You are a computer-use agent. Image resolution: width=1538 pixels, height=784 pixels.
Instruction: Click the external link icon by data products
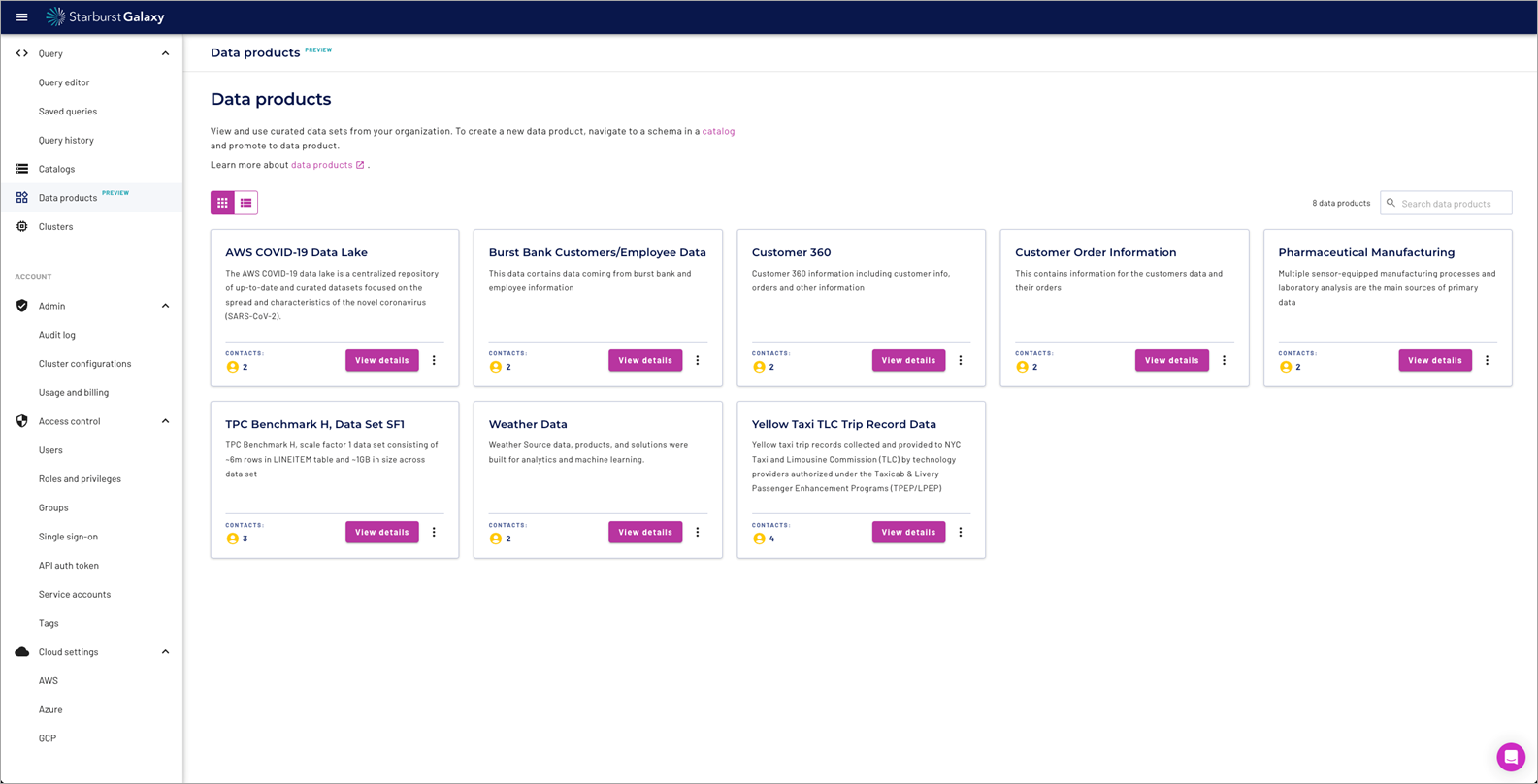tap(360, 165)
